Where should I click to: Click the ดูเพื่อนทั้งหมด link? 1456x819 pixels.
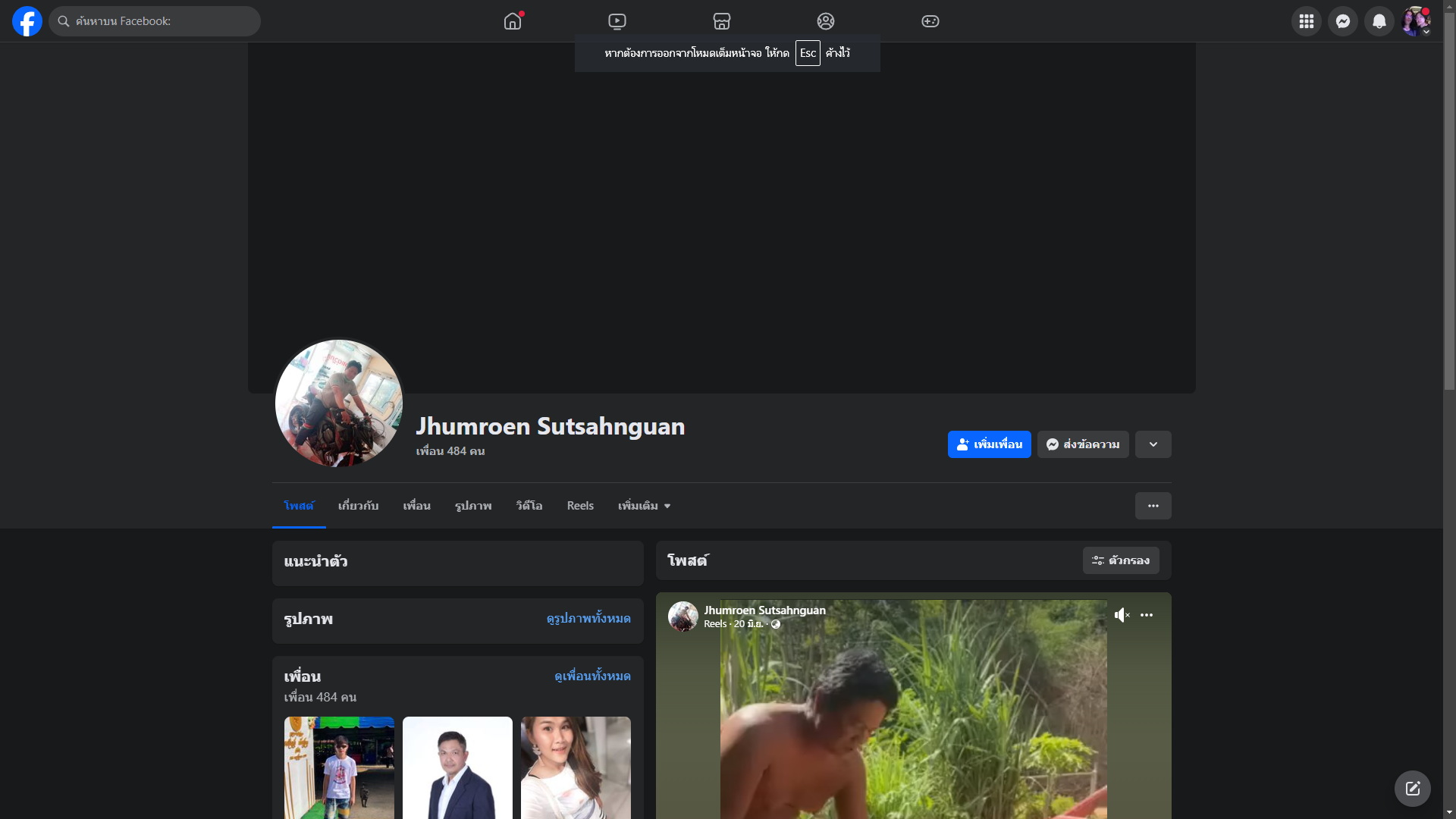[592, 676]
